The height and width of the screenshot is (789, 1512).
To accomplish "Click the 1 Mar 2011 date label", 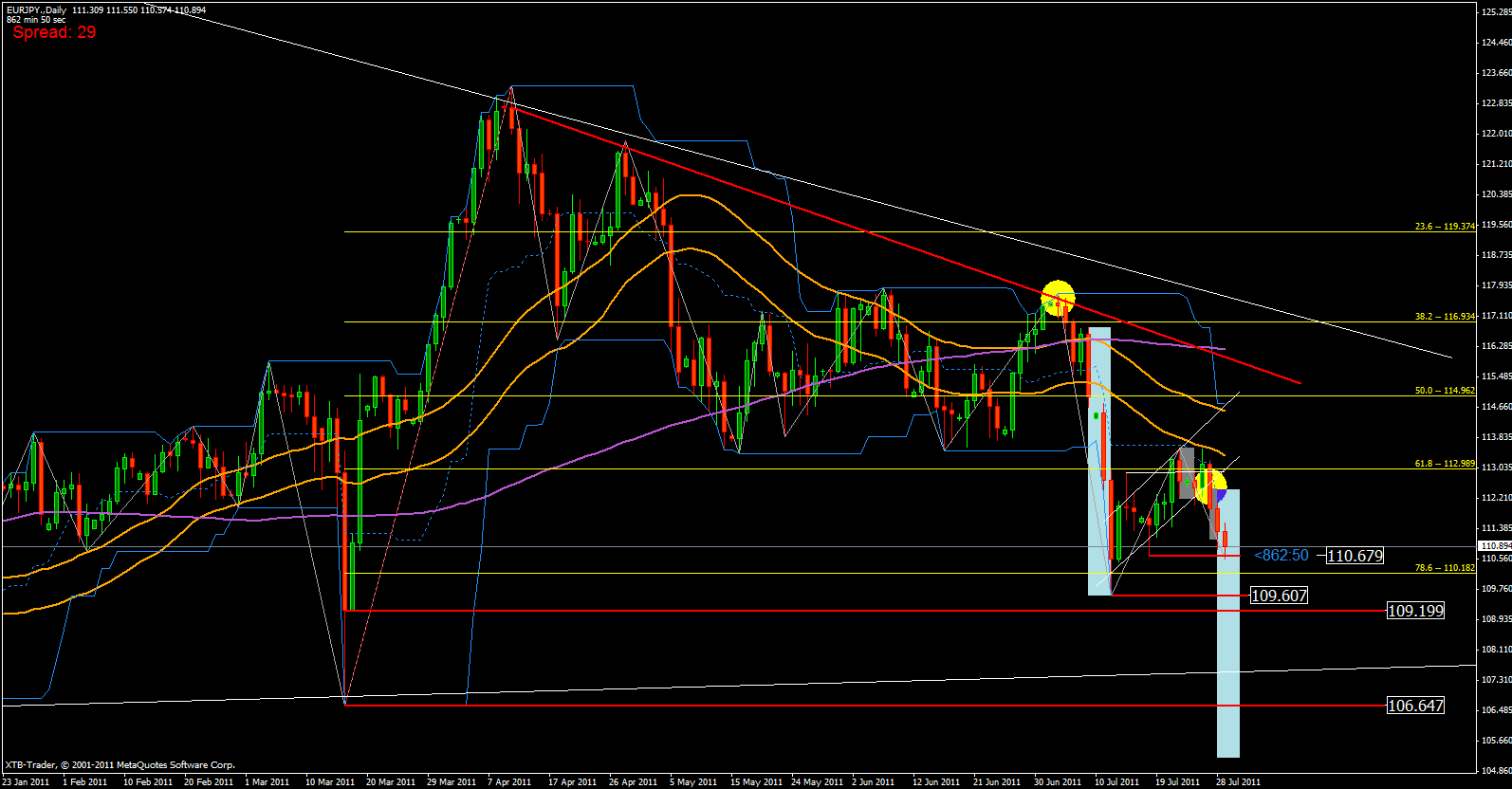I will (x=267, y=782).
